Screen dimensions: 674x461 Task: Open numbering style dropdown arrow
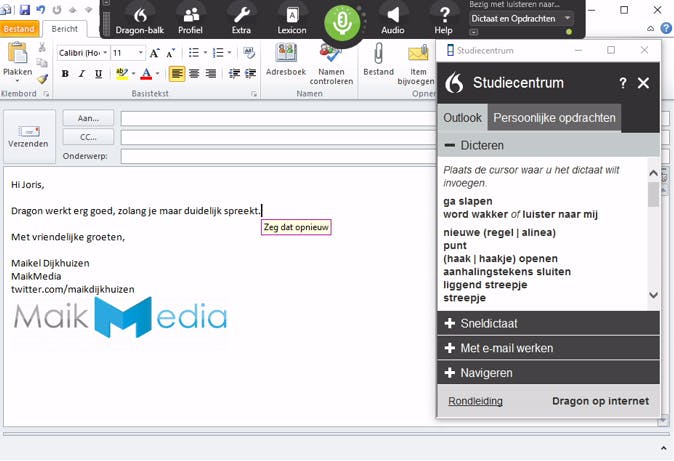[x=230, y=53]
